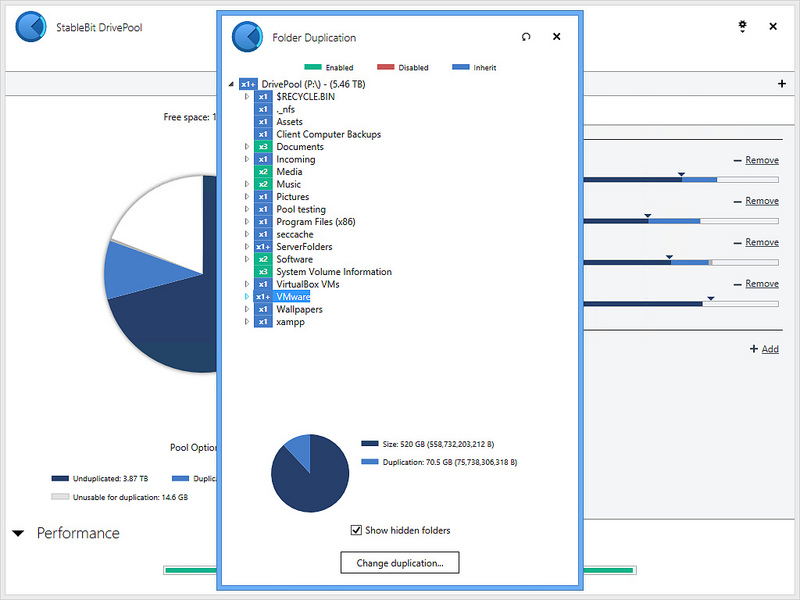Expand the Pictures folder node

247,196
